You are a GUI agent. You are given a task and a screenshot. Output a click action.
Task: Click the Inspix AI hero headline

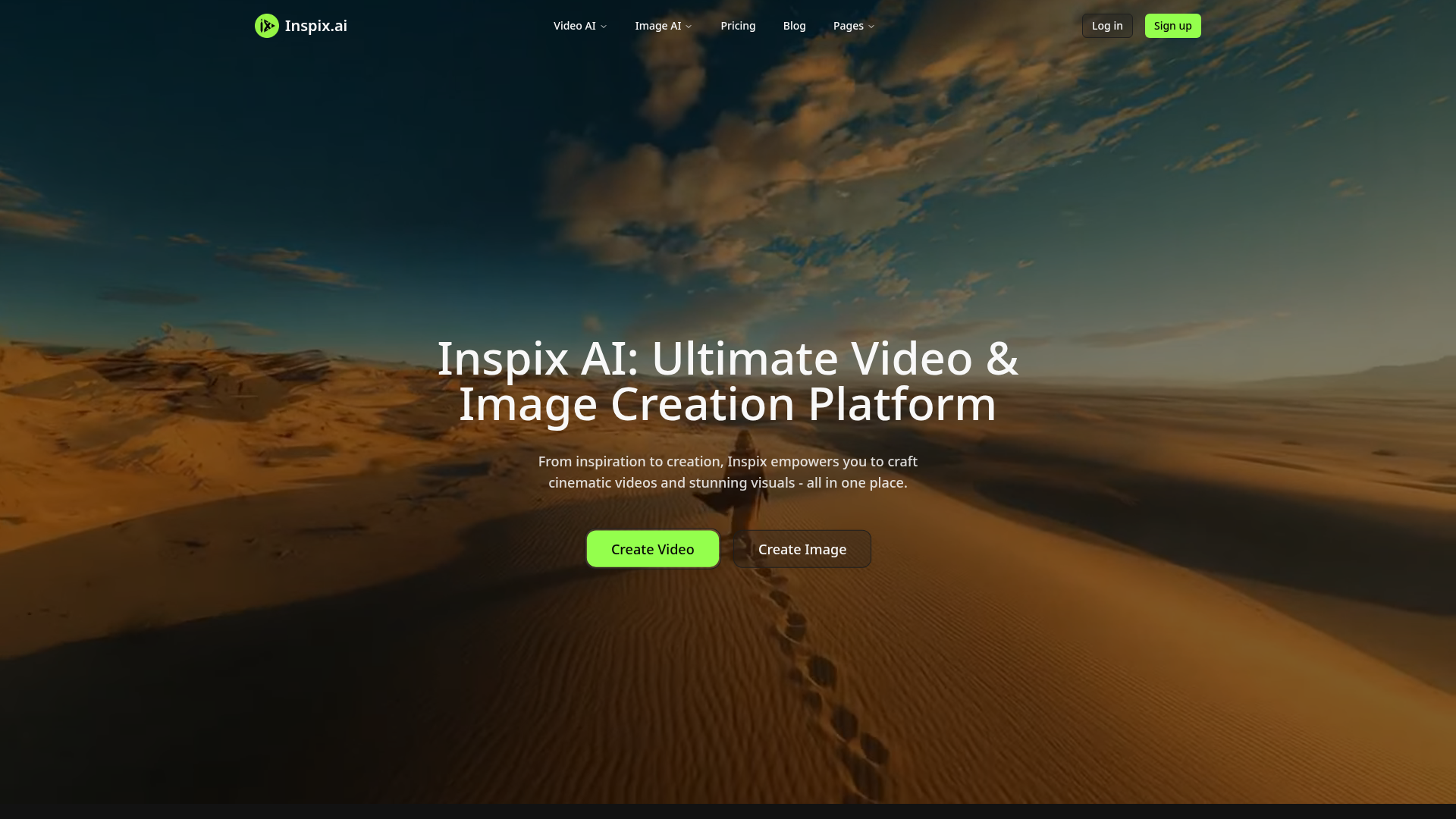(x=727, y=381)
